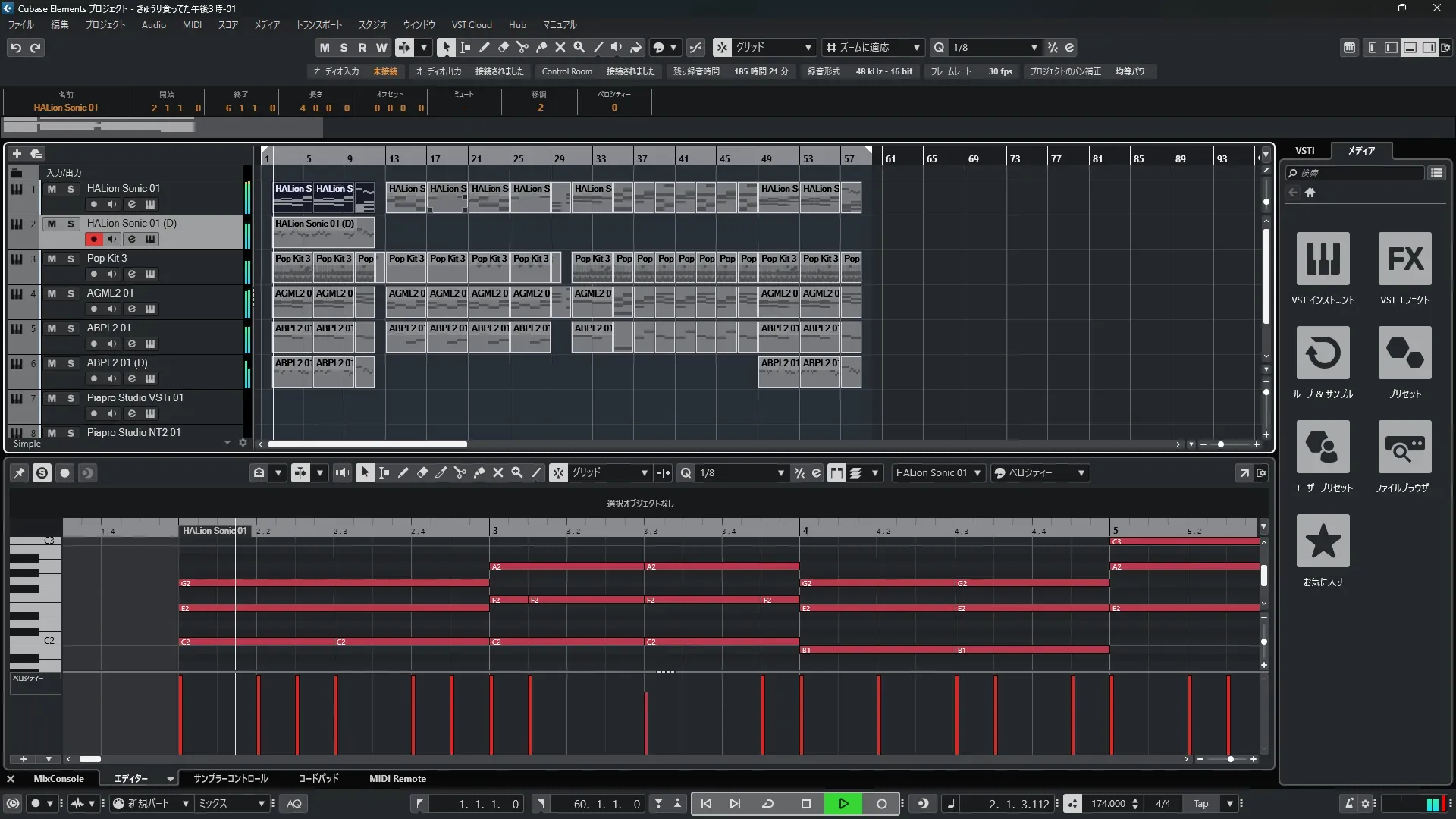1456x819 pixels.
Task: Click the Play button in transport bar
Action: click(843, 804)
